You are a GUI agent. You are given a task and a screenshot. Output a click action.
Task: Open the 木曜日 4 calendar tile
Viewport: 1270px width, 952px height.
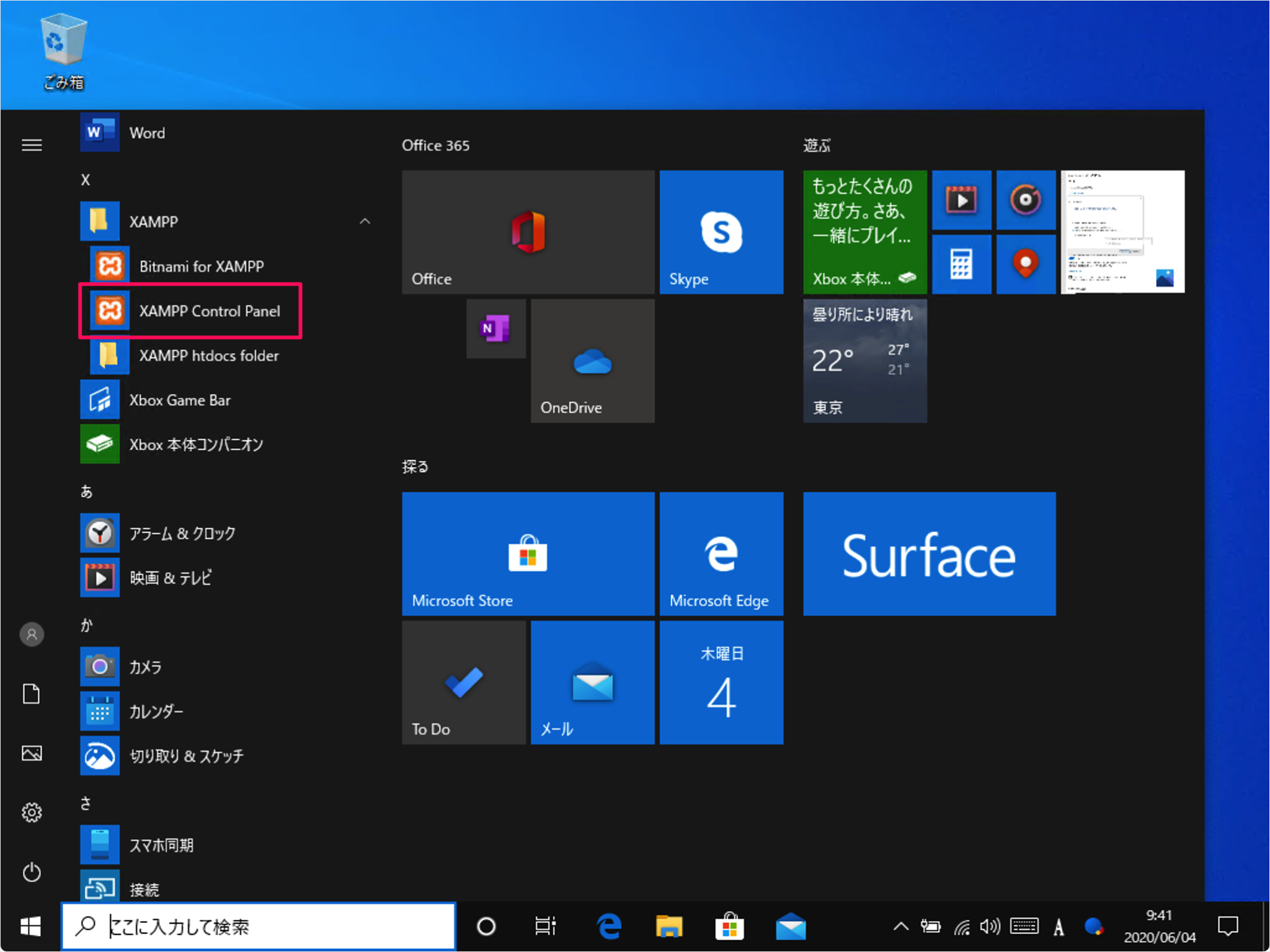[x=721, y=682]
